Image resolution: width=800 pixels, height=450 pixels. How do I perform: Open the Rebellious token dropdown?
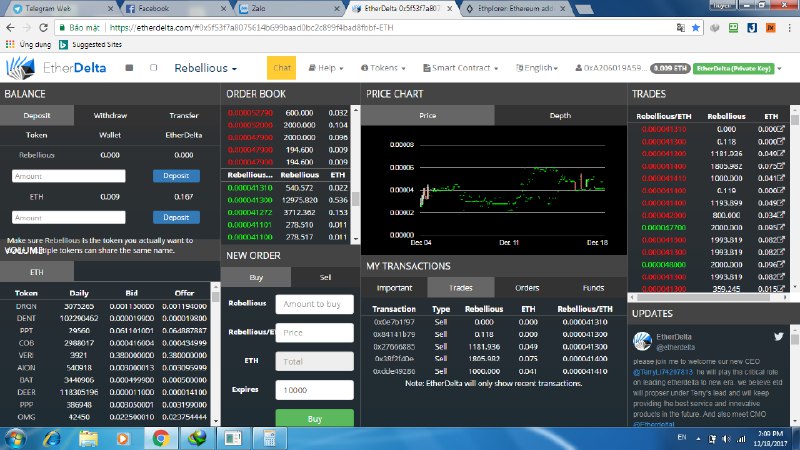click(x=206, y=68)
